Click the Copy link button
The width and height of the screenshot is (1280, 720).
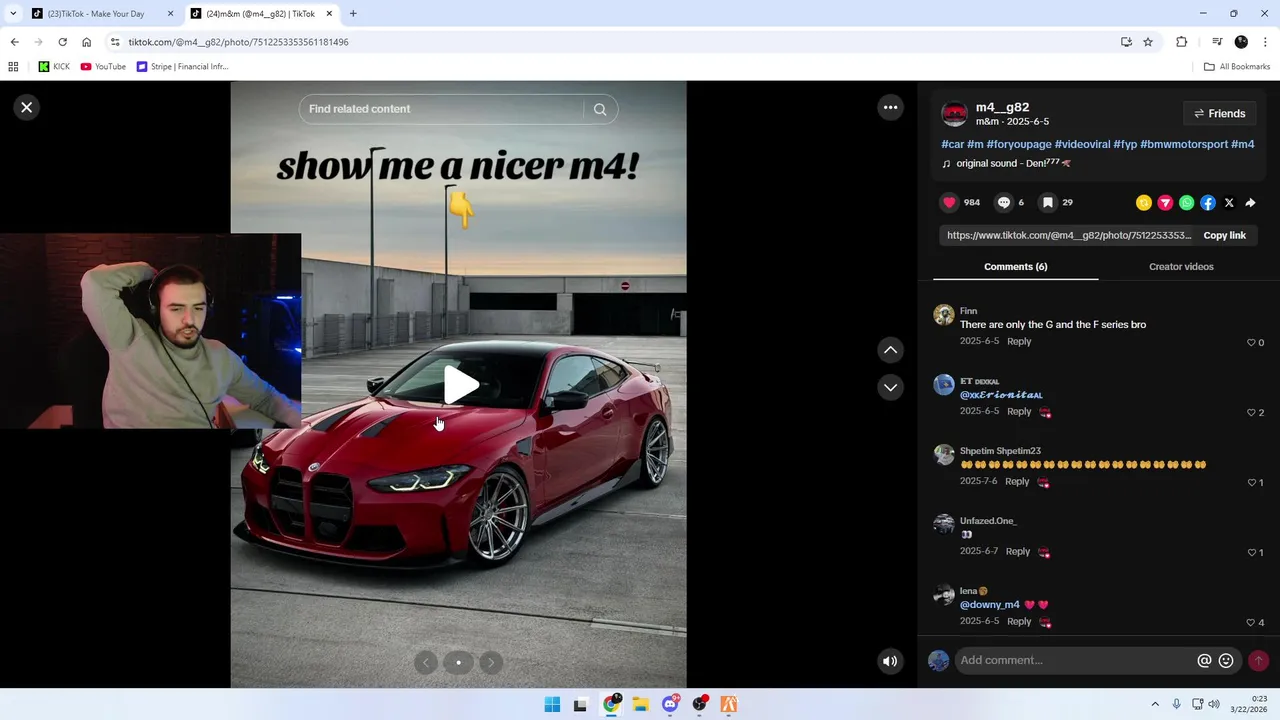point(1224,235)
